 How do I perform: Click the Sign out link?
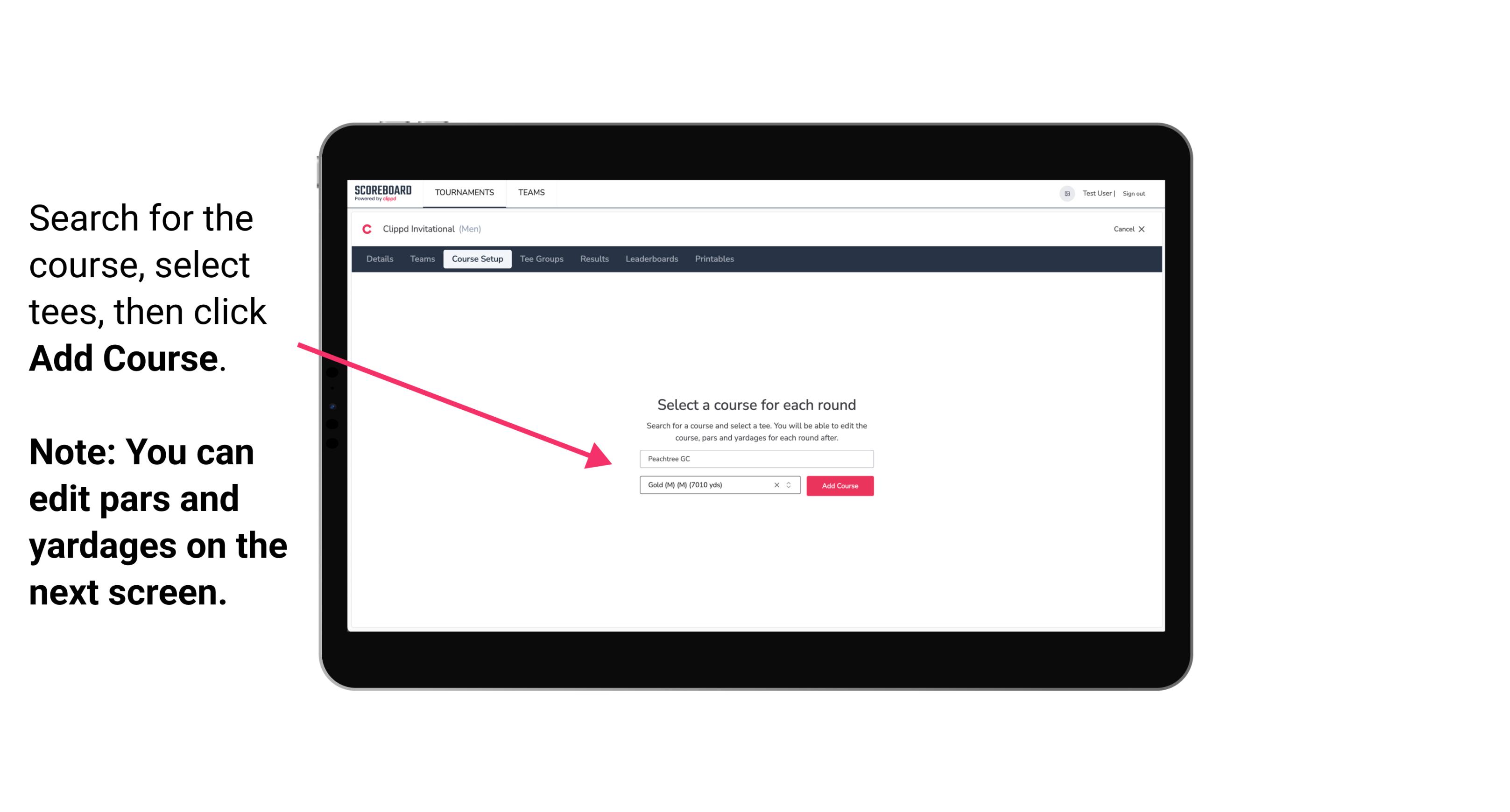[x=1135, y=193]
